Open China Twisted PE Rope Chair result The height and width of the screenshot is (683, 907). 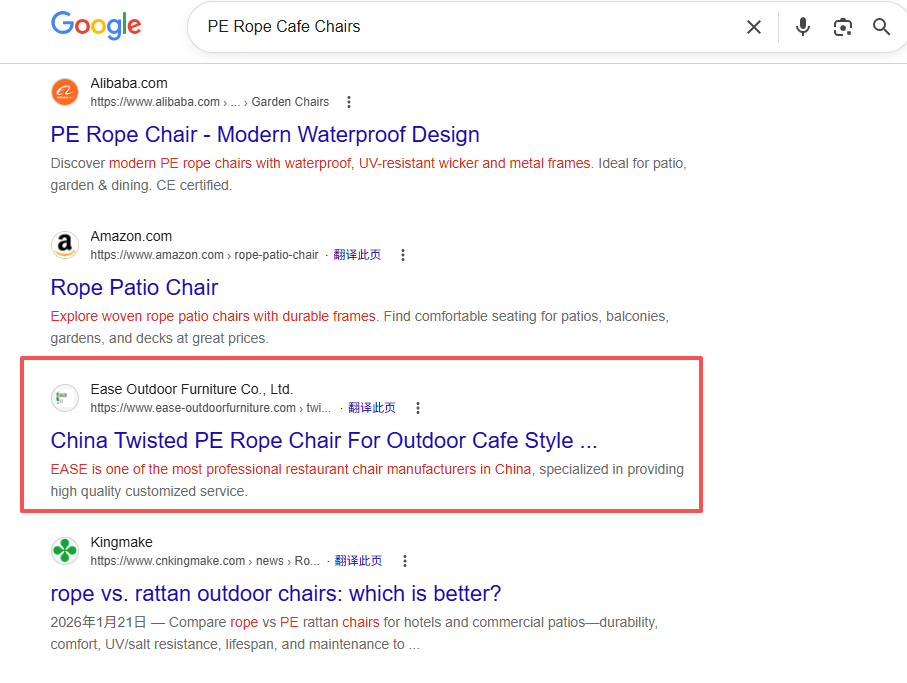tap(324, 441)
